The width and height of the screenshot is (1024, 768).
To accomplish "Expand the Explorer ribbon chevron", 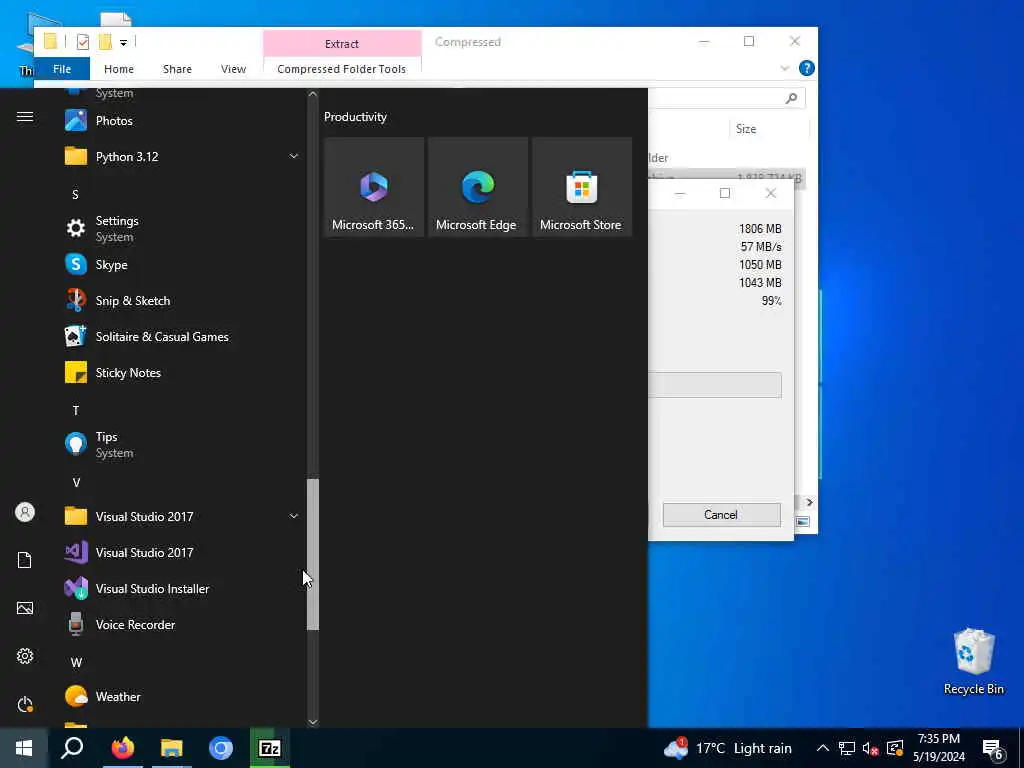I will point(784,69).
